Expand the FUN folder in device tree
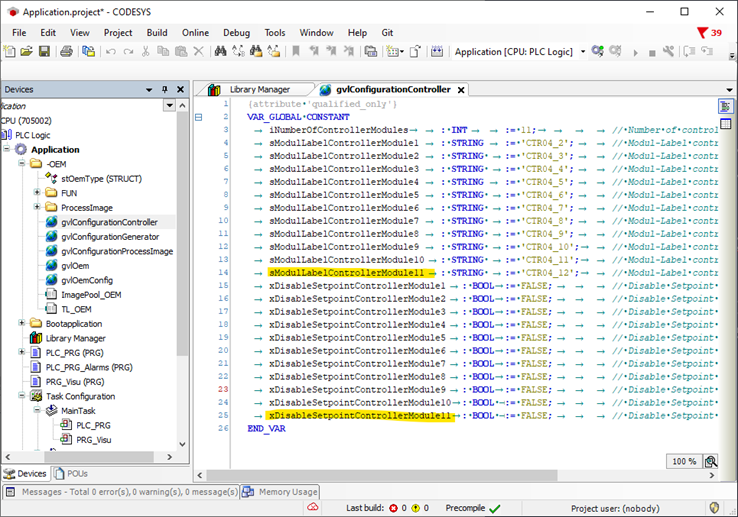The width and height of the screenshot is (738, 517). (37, 192)
